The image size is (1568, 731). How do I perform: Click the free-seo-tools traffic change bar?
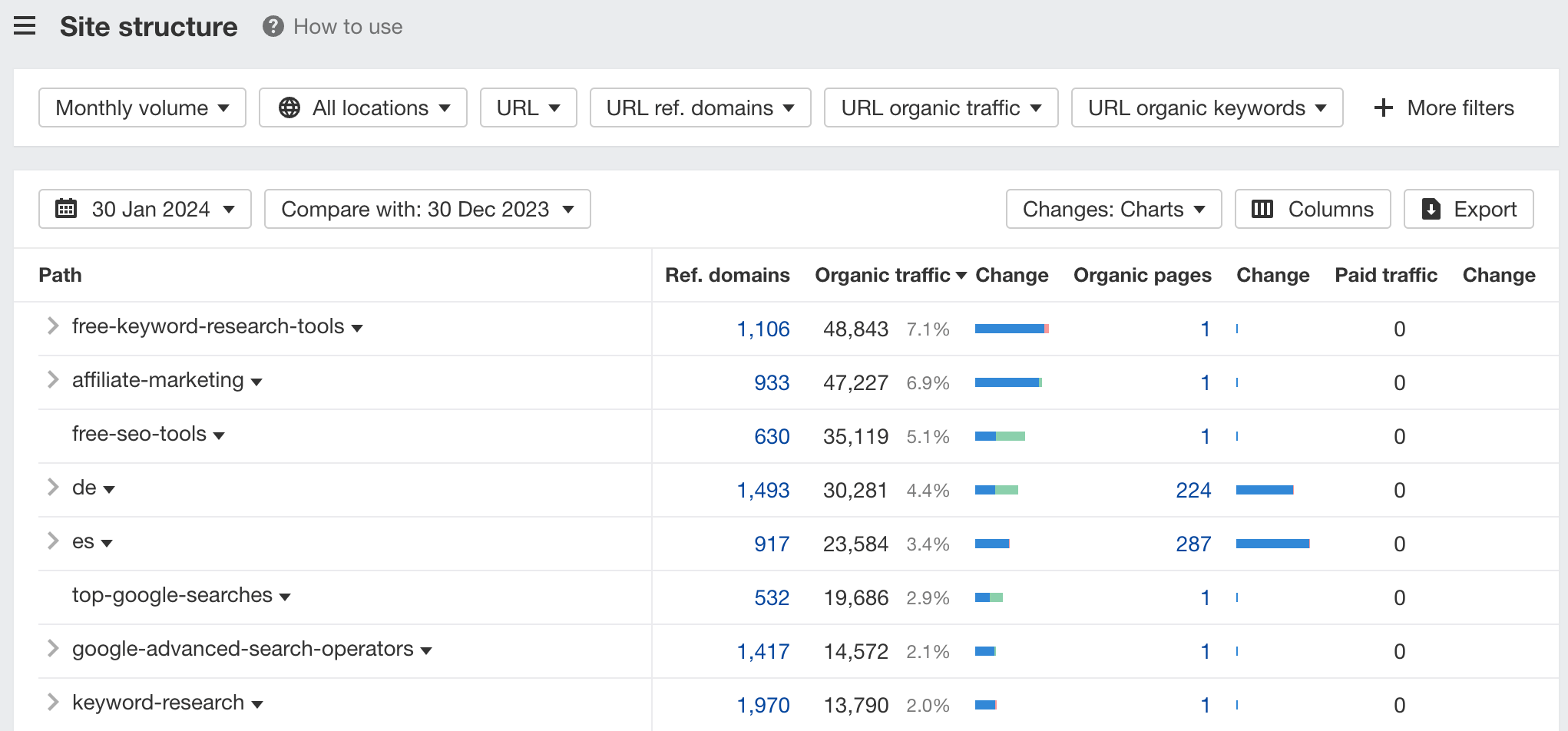[x=1000, y=436]
